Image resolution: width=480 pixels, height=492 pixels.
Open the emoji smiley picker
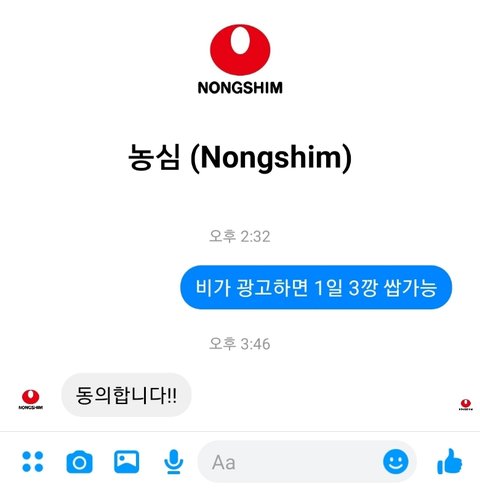[x=396, y=462]
